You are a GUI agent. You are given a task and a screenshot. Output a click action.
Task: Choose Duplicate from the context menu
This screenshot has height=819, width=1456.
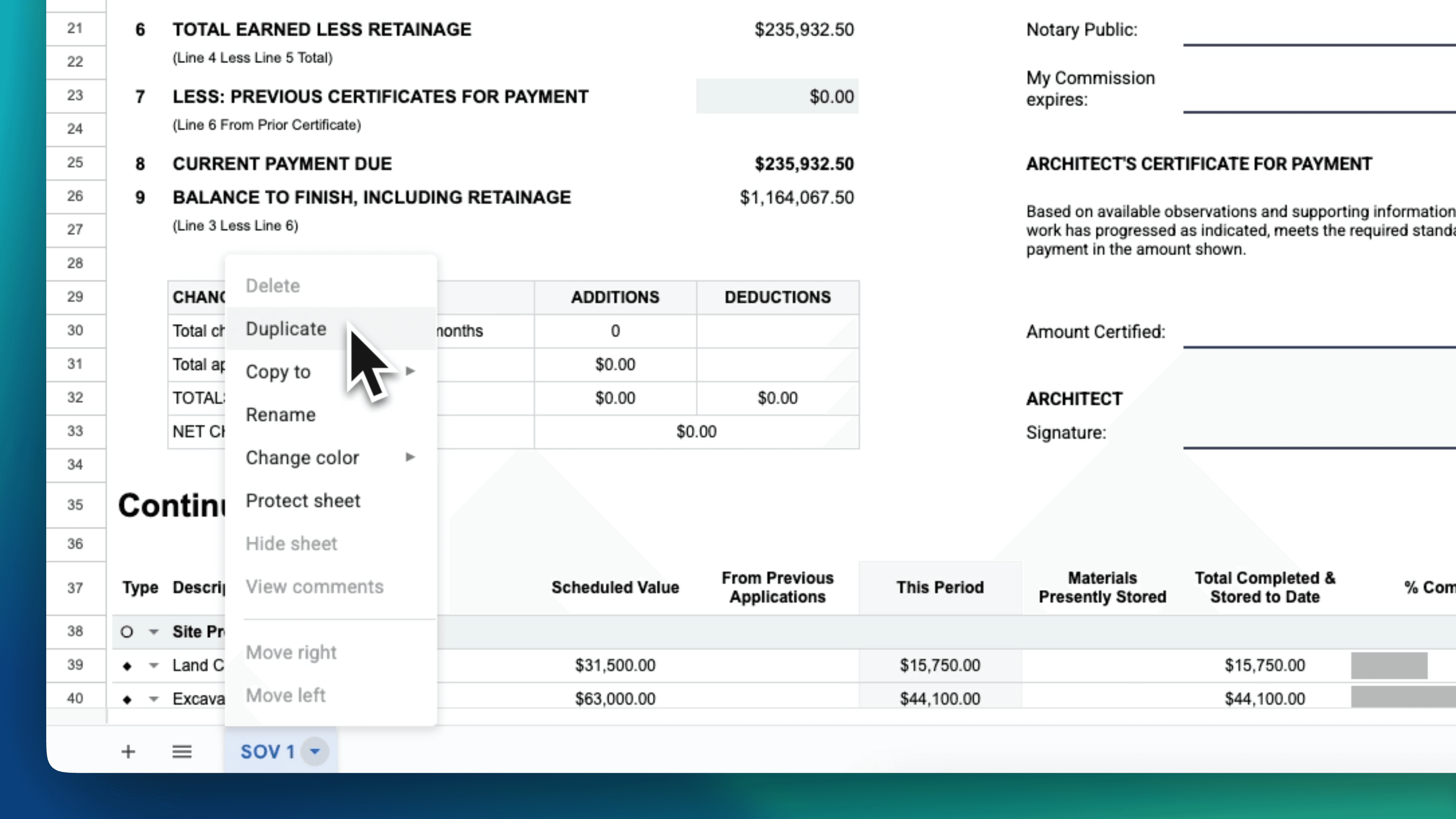(286, 329)
